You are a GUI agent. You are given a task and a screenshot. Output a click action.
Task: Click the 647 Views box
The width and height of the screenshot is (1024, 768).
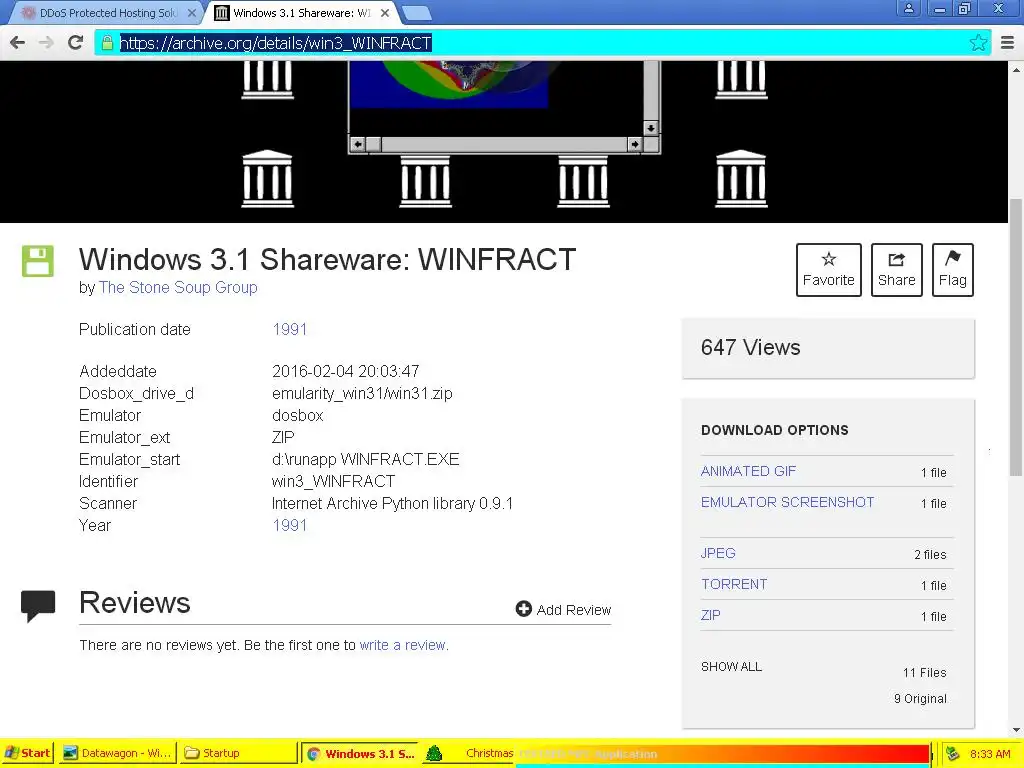tap(828, 348)
